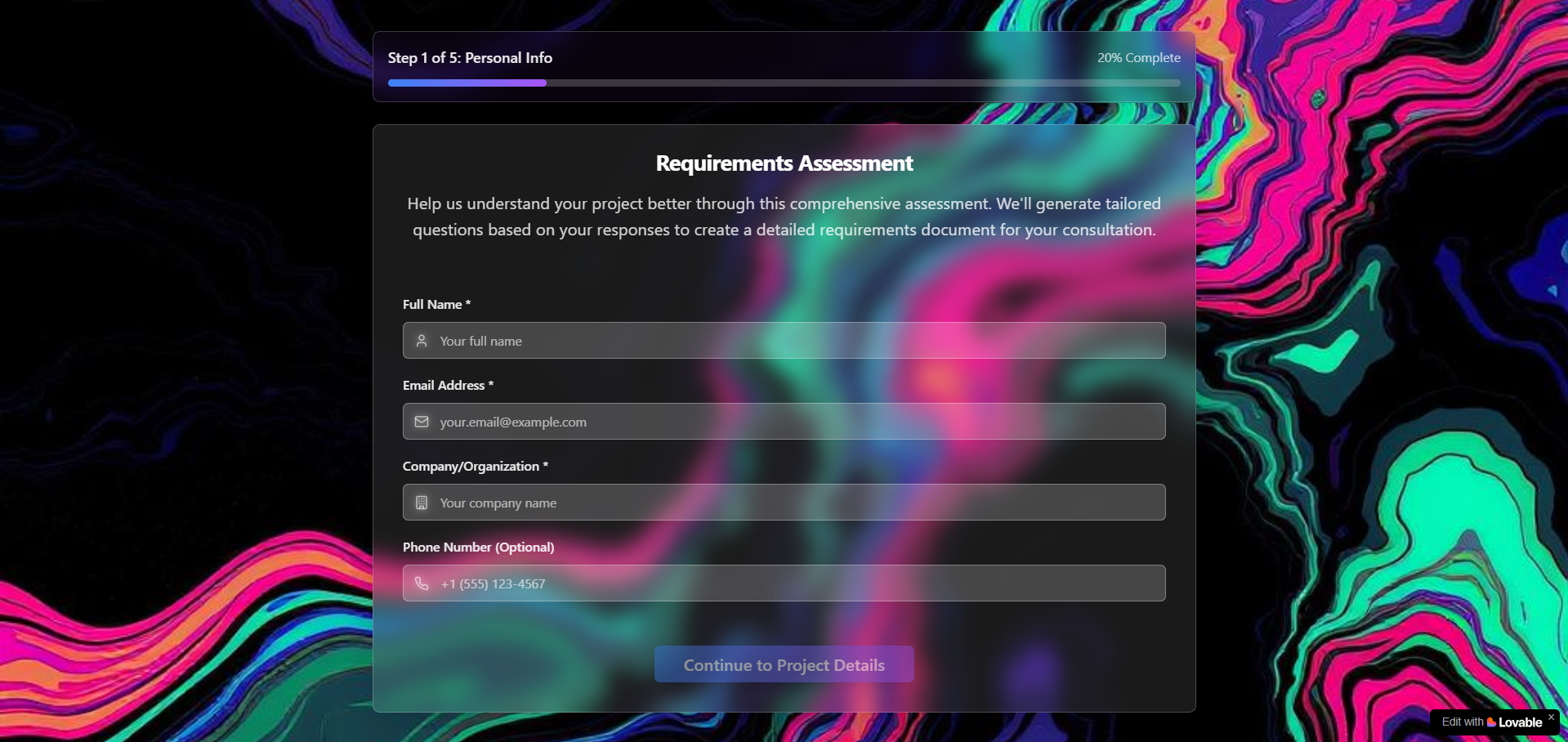Click the phone handset icon in Phone field
The width and height of the screenshot is (1568, 742).
(x=422, y=583)
